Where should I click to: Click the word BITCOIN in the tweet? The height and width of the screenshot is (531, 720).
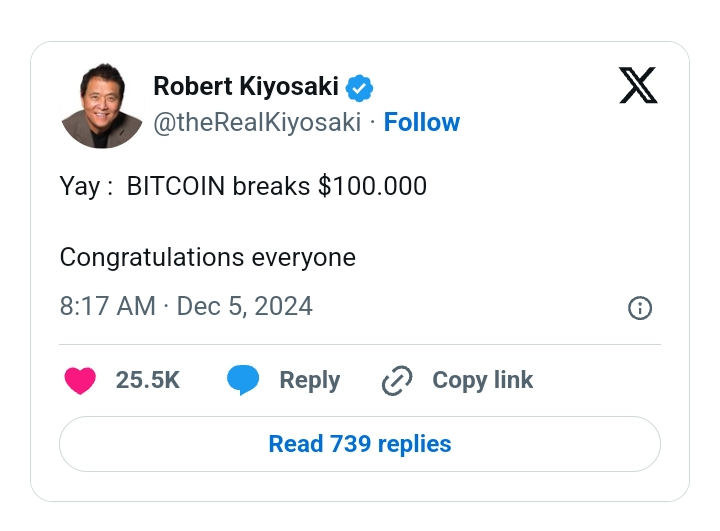coord(176,187)
